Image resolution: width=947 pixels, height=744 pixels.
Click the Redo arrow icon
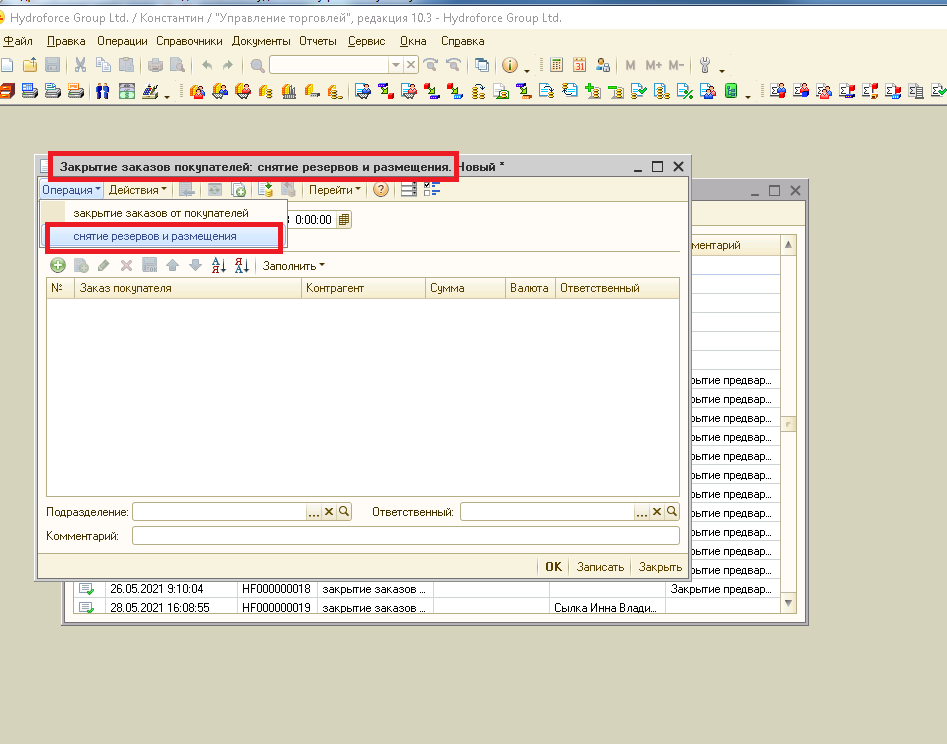(x=228, y=65)
